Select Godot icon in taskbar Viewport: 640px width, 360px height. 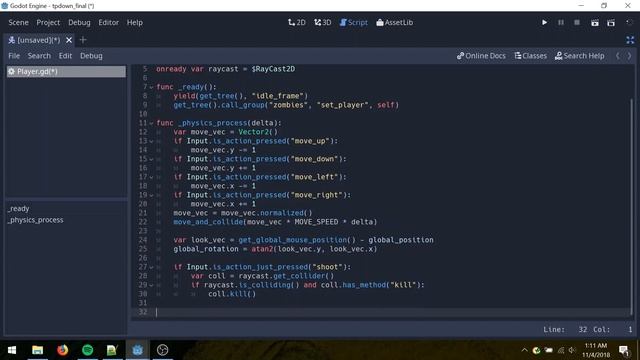click(x=138, y=350)
